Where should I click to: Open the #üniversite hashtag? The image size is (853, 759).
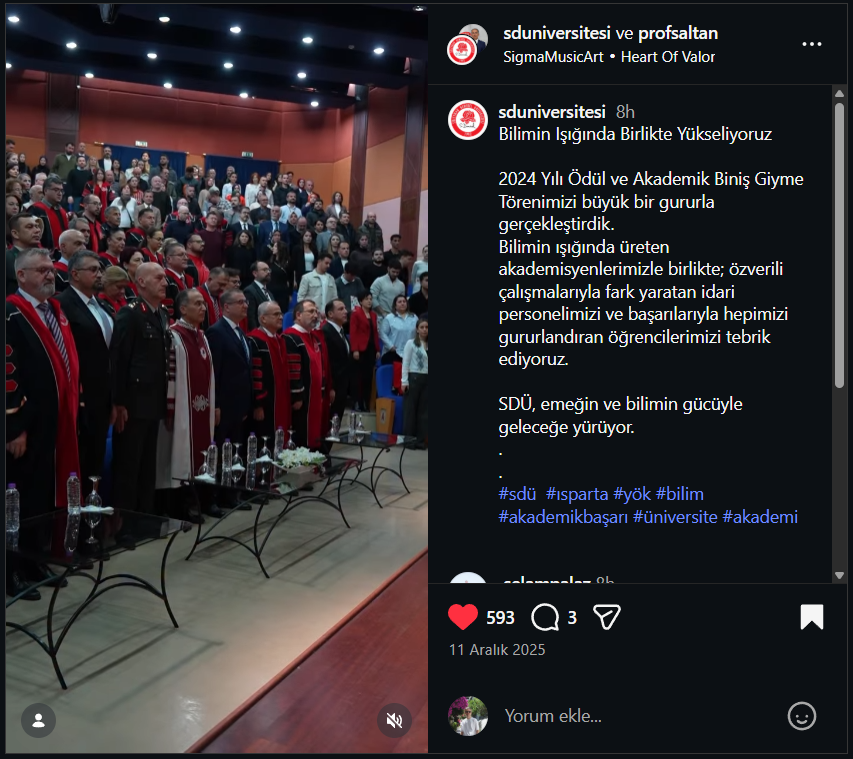pos(675,517)
